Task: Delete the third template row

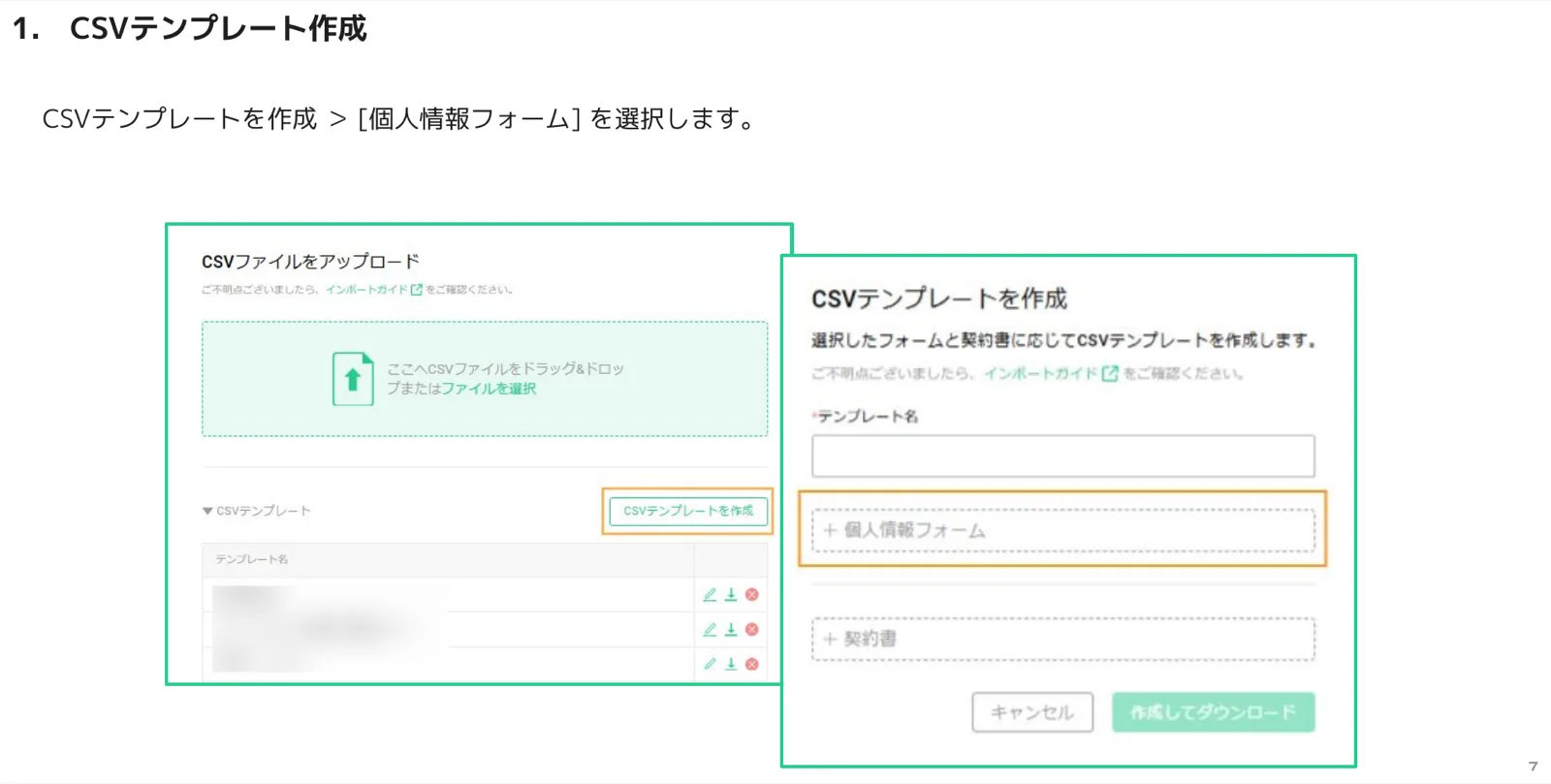Action: 752,664
